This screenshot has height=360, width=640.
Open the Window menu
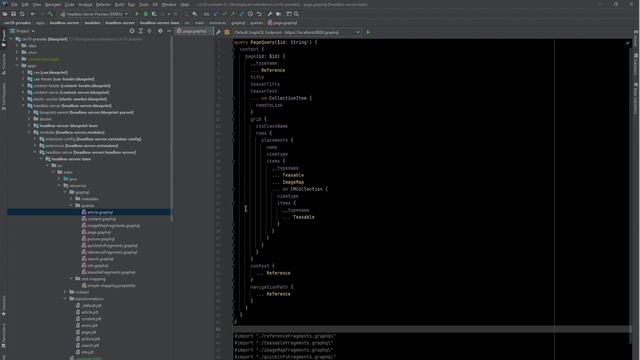coord(169,4)
